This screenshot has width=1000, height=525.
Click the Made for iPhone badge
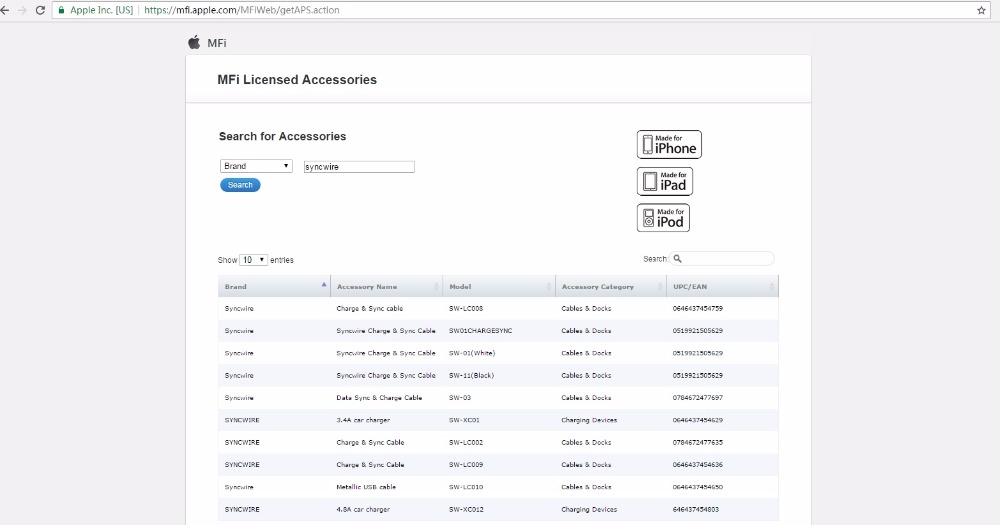tap(669, 144)
